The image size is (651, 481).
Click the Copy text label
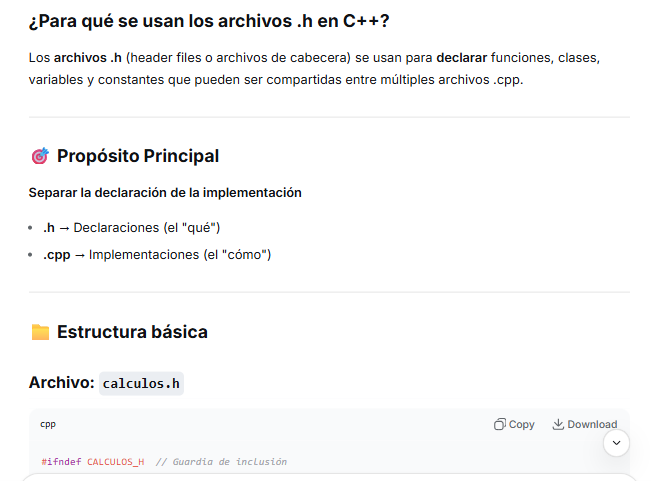coord(521,424)
